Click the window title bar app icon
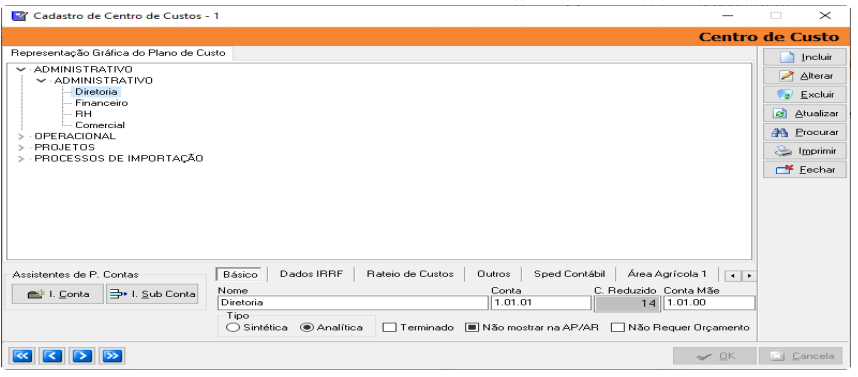The height and width of the screenshot is (377, 858). tap(19, 16)
